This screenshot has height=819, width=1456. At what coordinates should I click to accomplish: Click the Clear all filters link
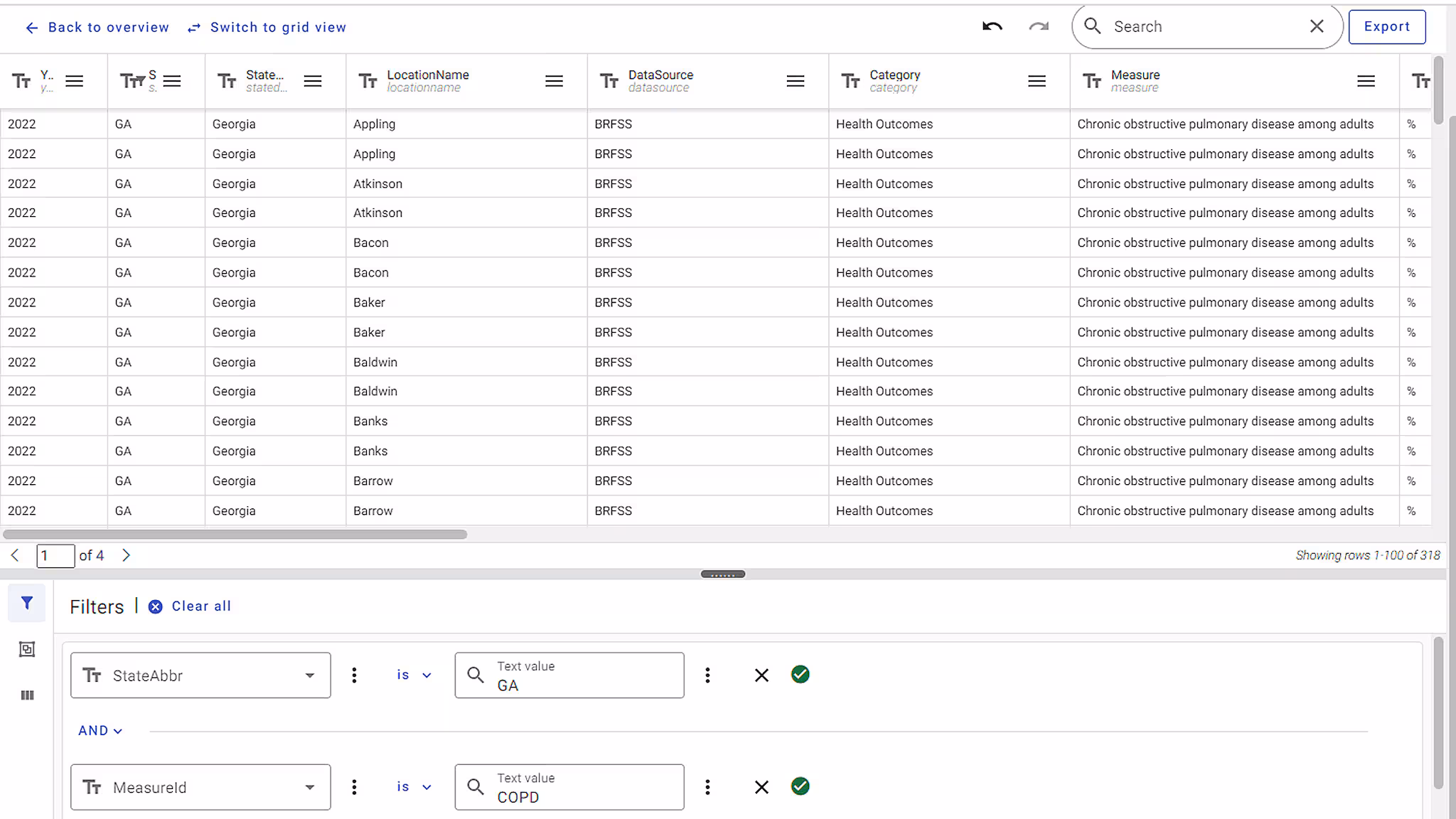(x=200, y=606)
